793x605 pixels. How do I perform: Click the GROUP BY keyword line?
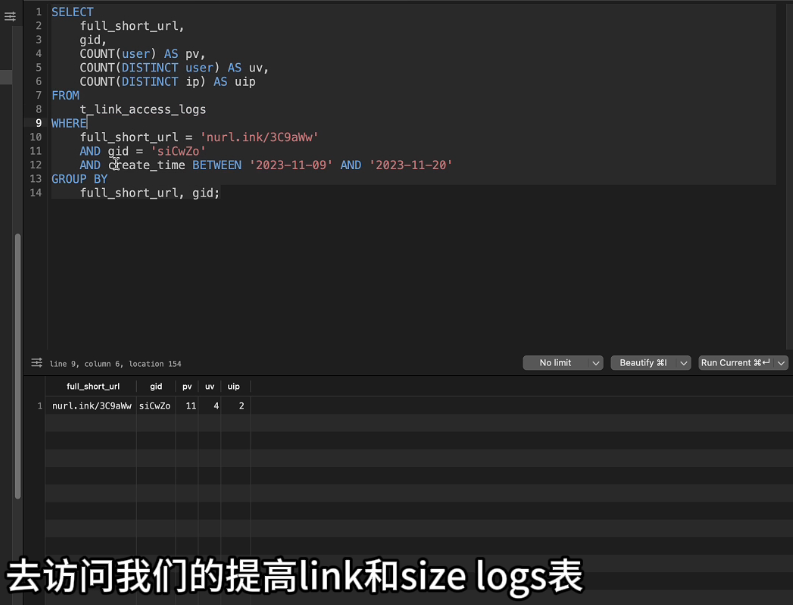(79, 179)
